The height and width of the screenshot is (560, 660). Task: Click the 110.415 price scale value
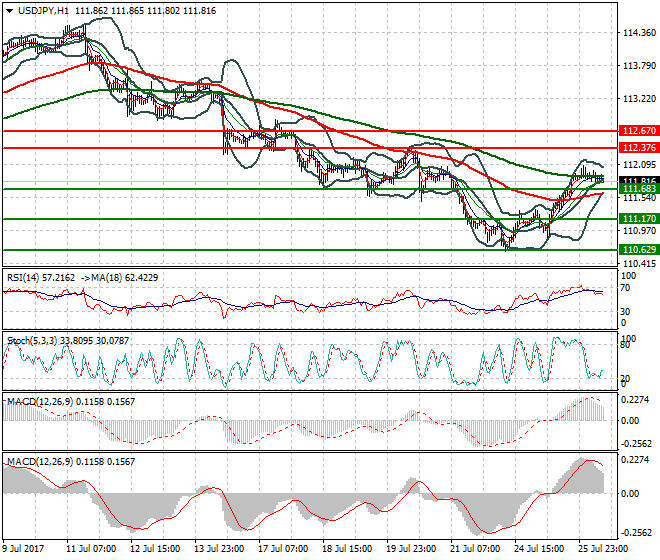[x=639, y=264]
